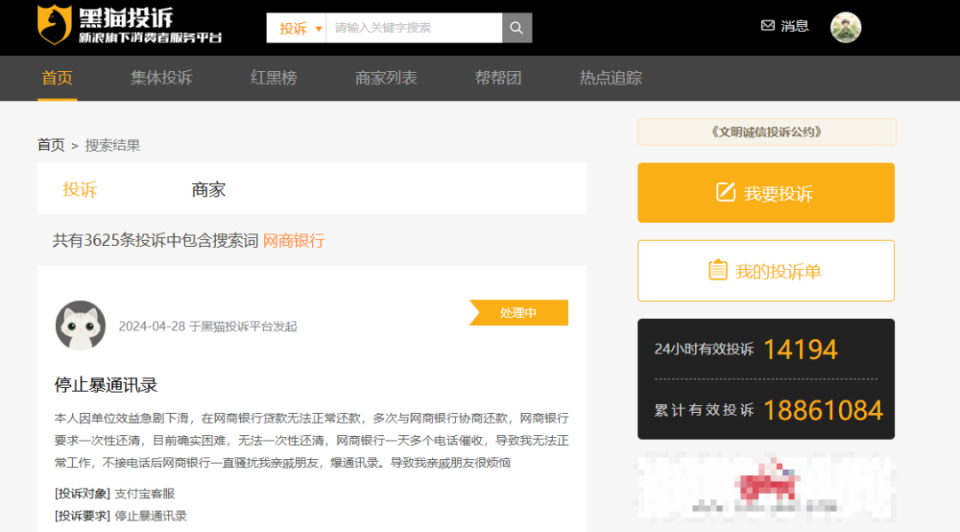Switch to the 商家 results tab
Screen dimensions: 960x532
[x=209, y=190]
